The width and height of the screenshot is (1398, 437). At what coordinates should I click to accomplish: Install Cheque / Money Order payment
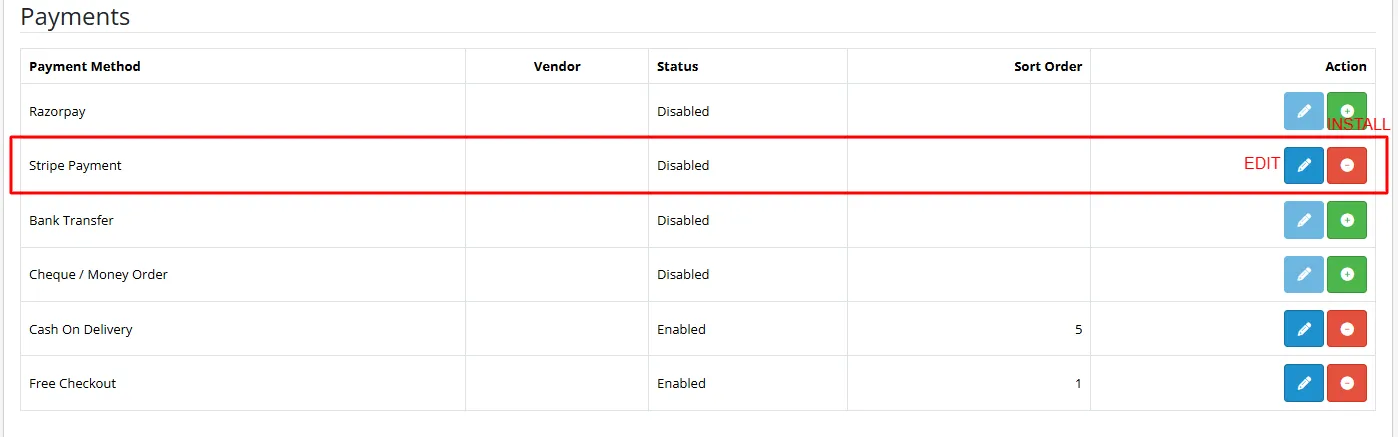pyautogui.click(x=1346, y=274)
